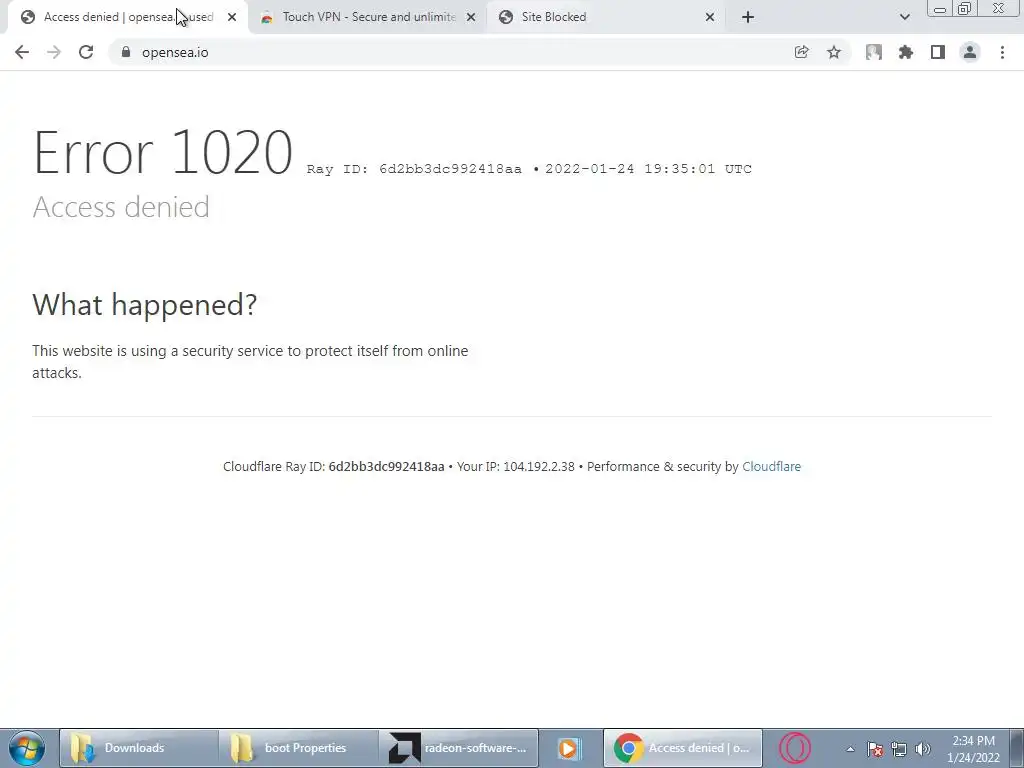Switch to the Site Blocked tab
The height and width of the screenshot is (768, 1024).
(606, 17)
